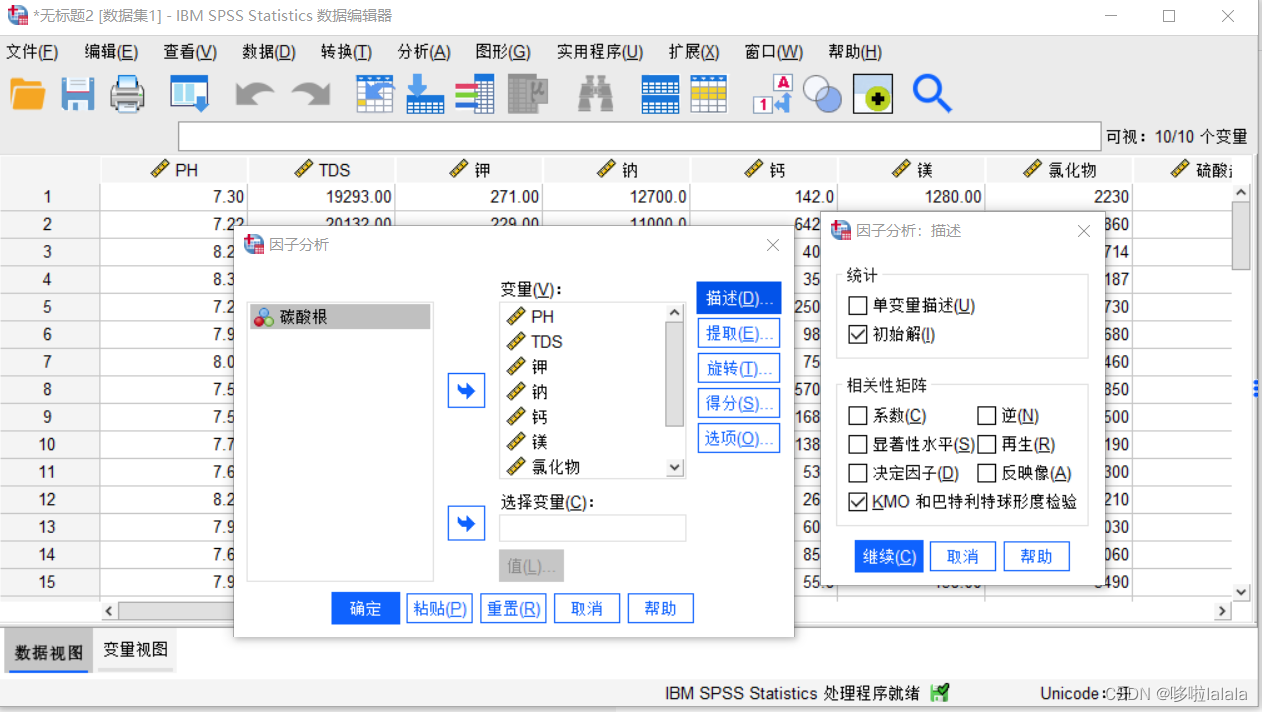Click the Run descriptive statistics toolbar icon
The height and width of the screenshot is (712, 1262).
pos(529,95)
